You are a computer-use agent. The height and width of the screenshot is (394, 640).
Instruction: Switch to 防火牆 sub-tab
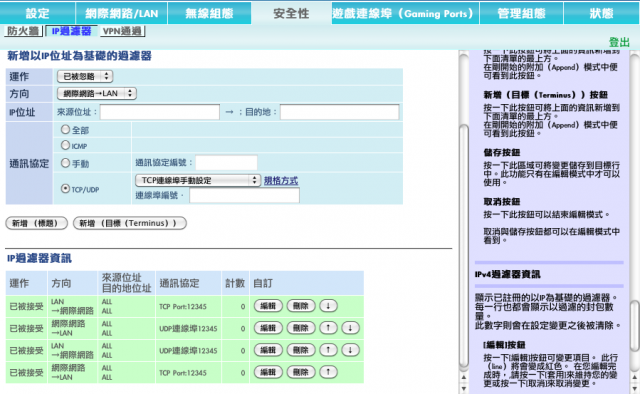point(23,31)
